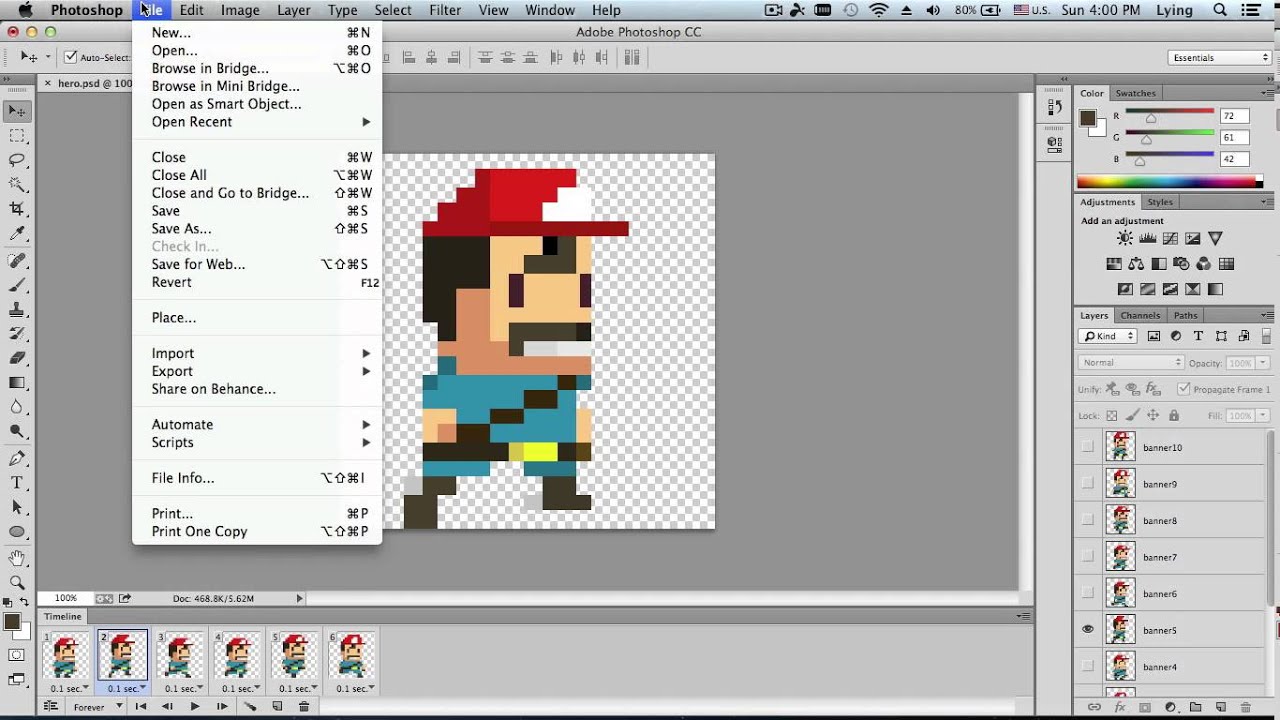Select the Brush tool
Screen dimensions: 1280x720
[x=17, y=285]
